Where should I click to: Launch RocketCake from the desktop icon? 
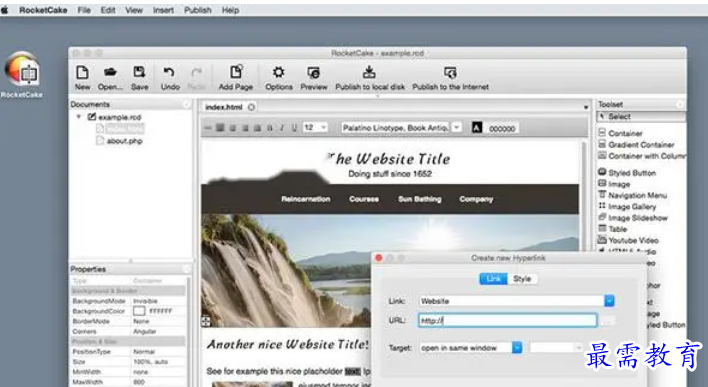22,75
